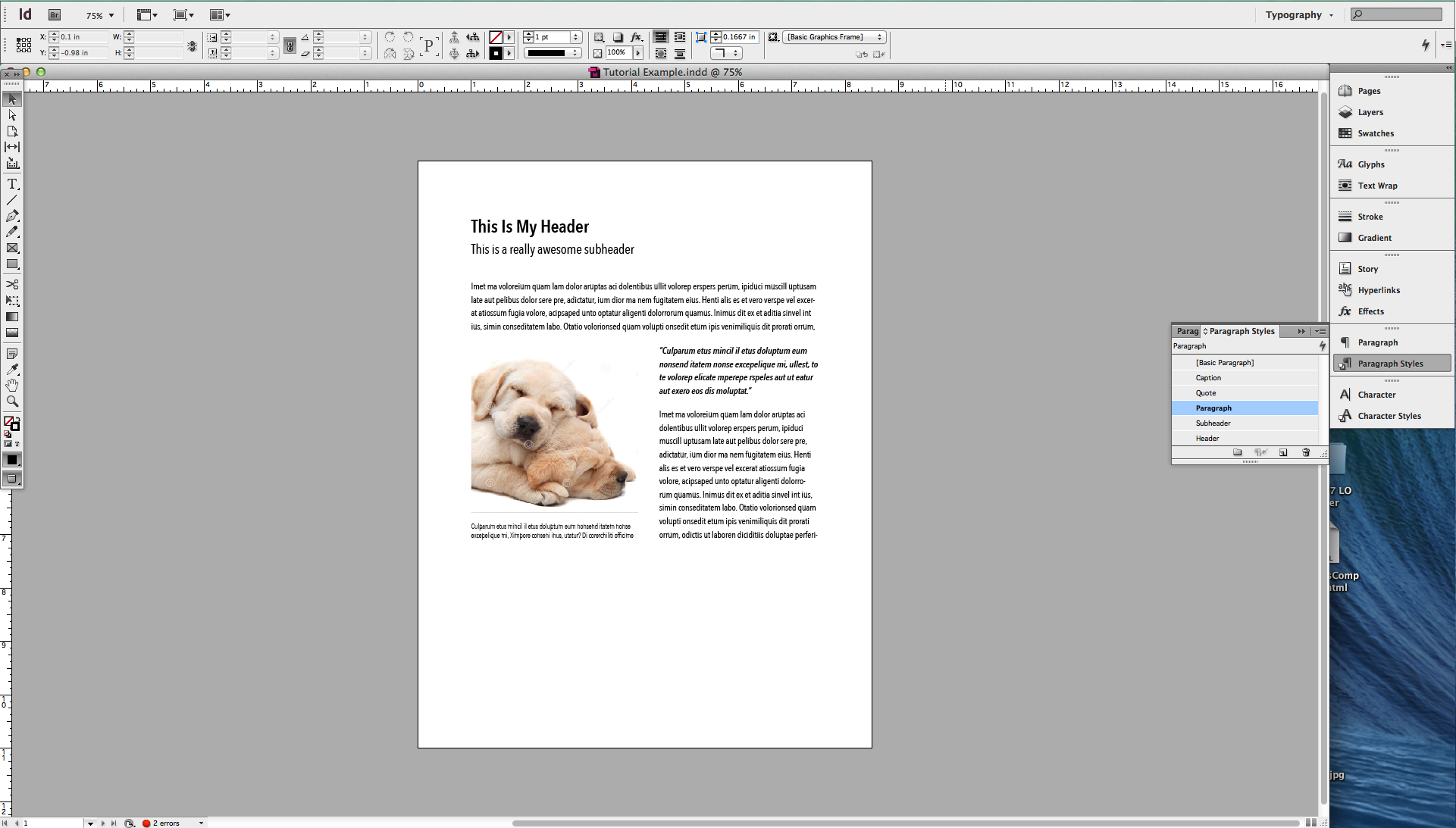Select the Gradient Swatch tool
1456x828 pixels.
click(x=12, y=317)
